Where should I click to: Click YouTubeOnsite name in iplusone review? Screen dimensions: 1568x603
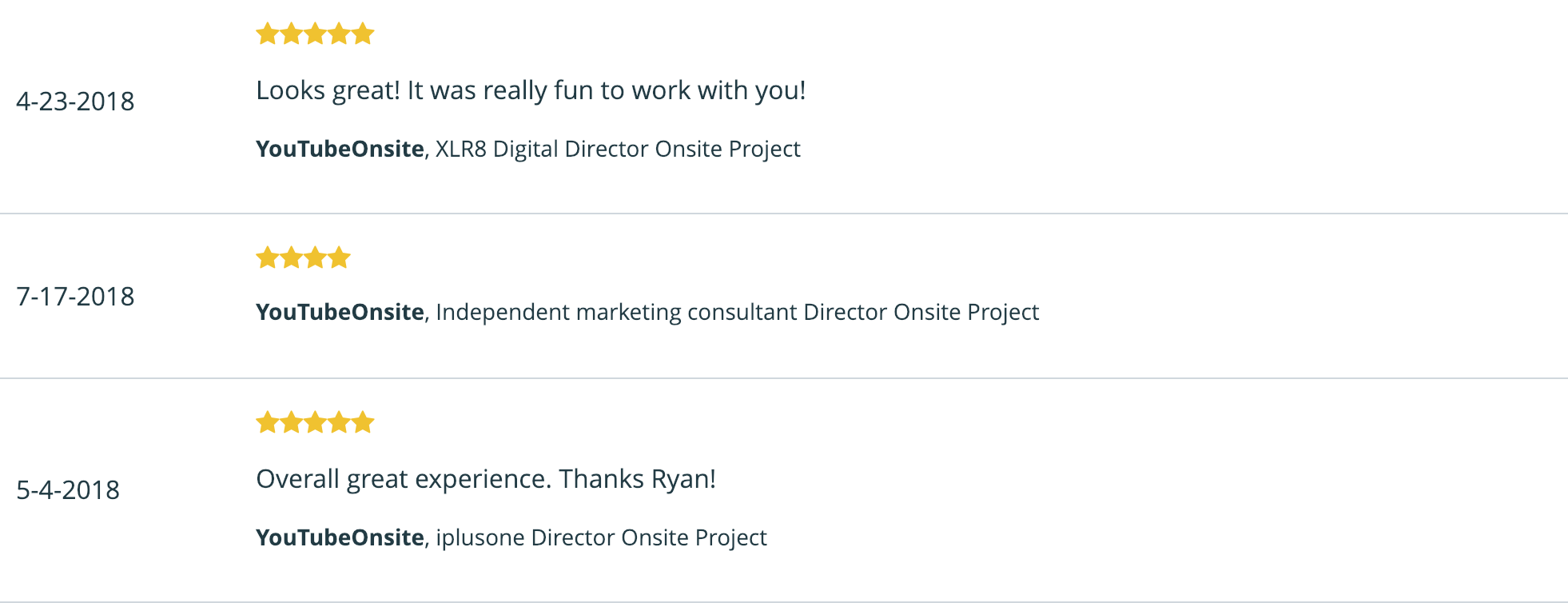(340, 538)
